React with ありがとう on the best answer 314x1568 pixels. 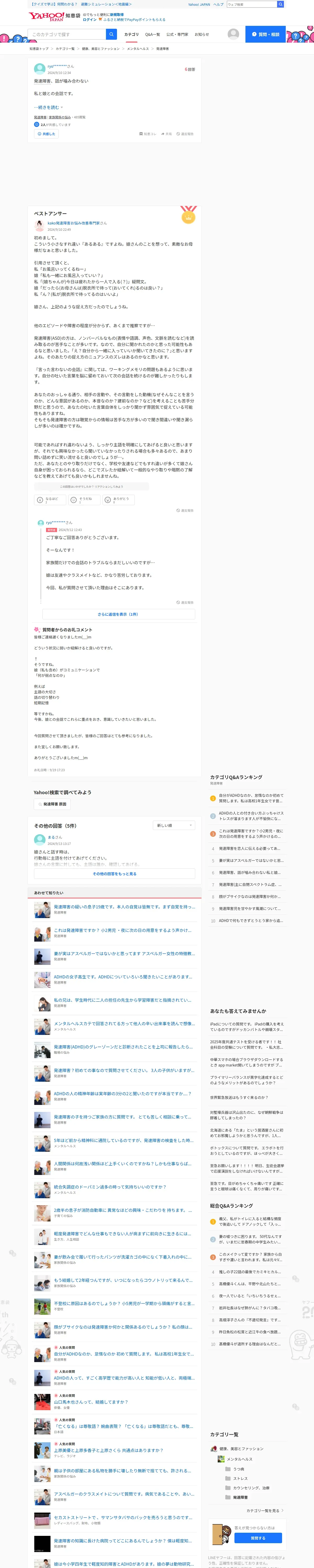(x=118, y=500)
